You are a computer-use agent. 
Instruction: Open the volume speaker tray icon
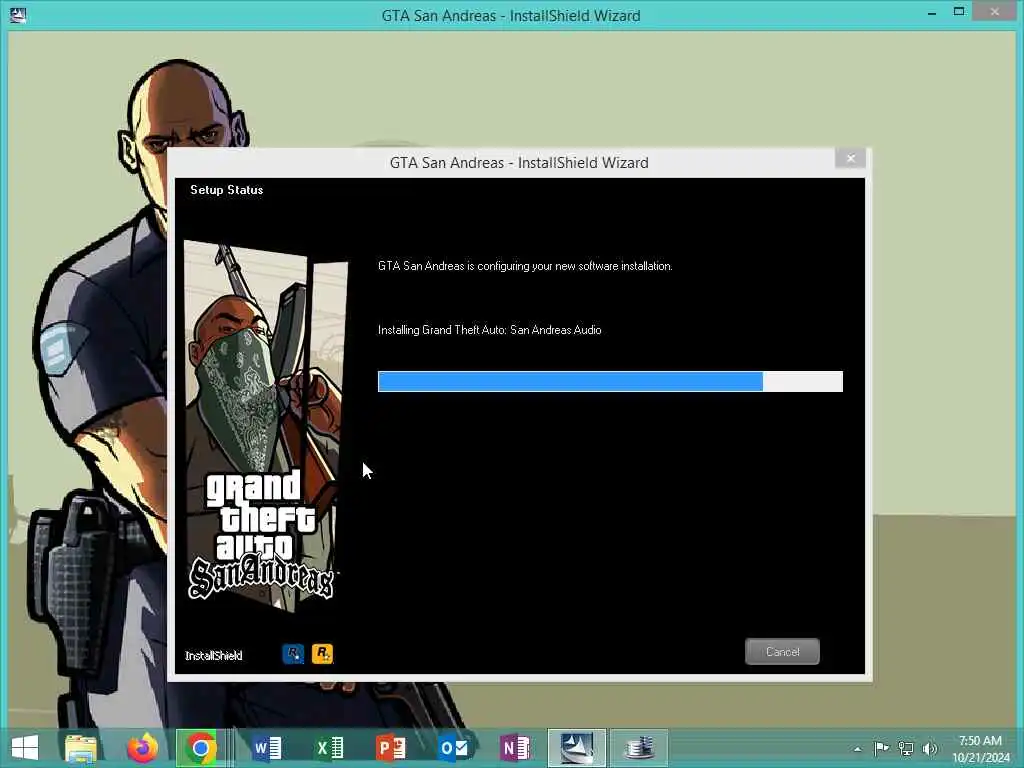[x=930, y=748]
